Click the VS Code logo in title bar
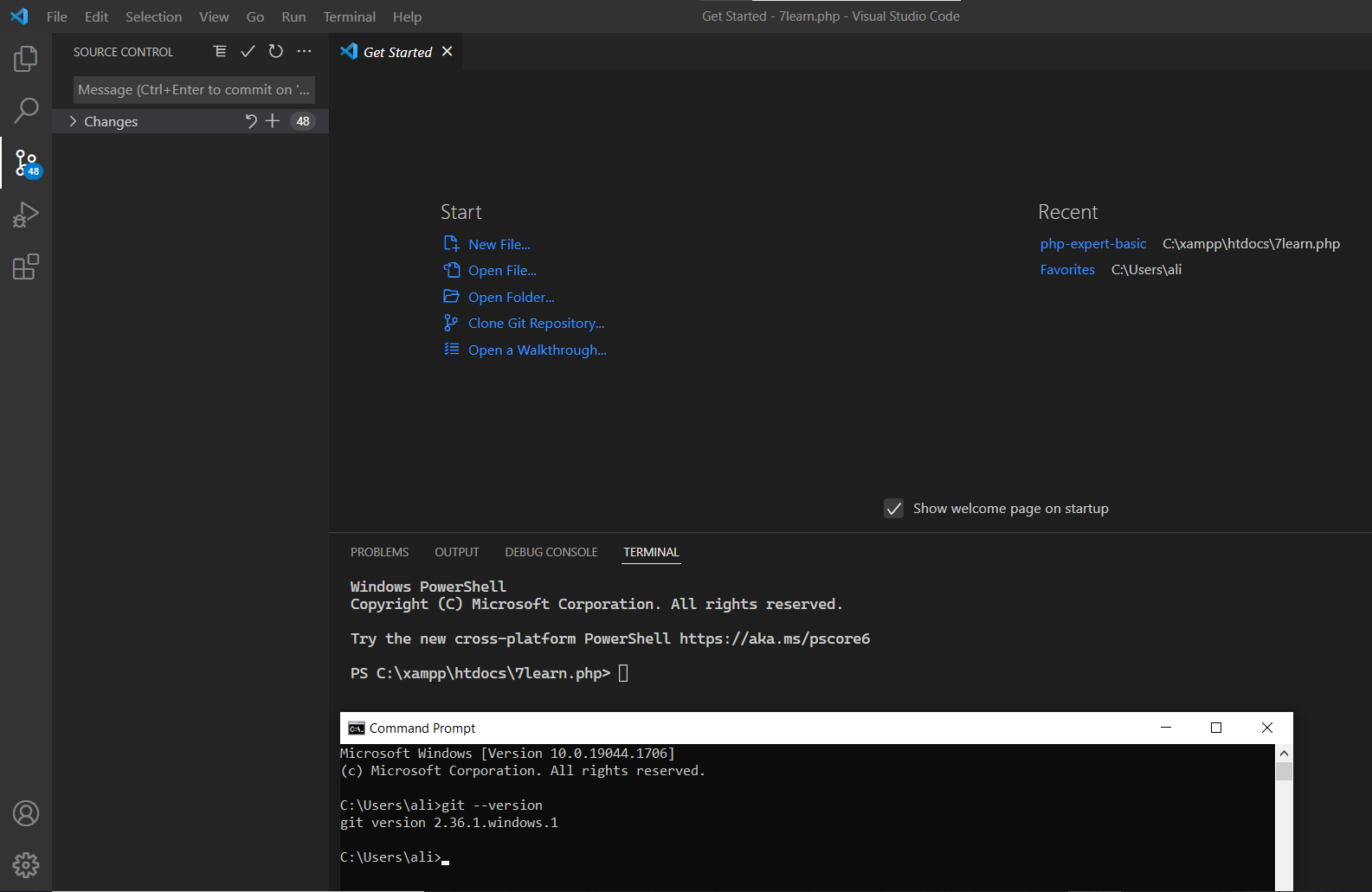Screen dimensions: 1372x892 (x=19, y=16)
